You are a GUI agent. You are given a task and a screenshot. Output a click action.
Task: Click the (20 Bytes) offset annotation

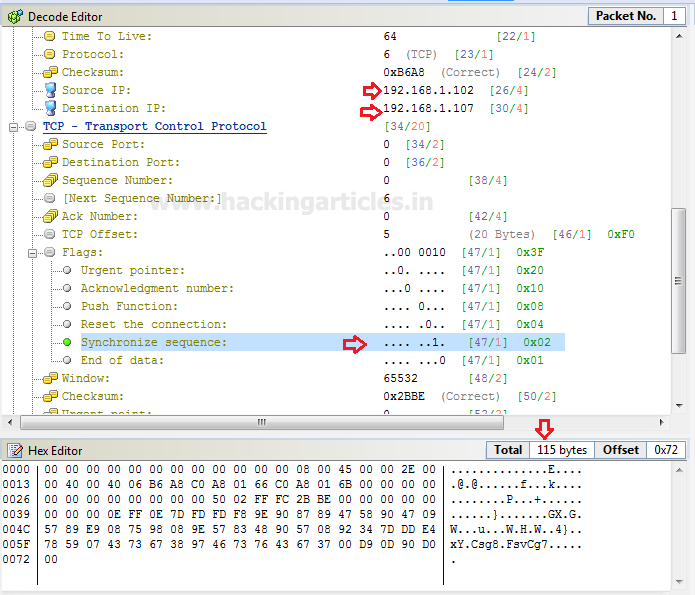tap(502, 234)
